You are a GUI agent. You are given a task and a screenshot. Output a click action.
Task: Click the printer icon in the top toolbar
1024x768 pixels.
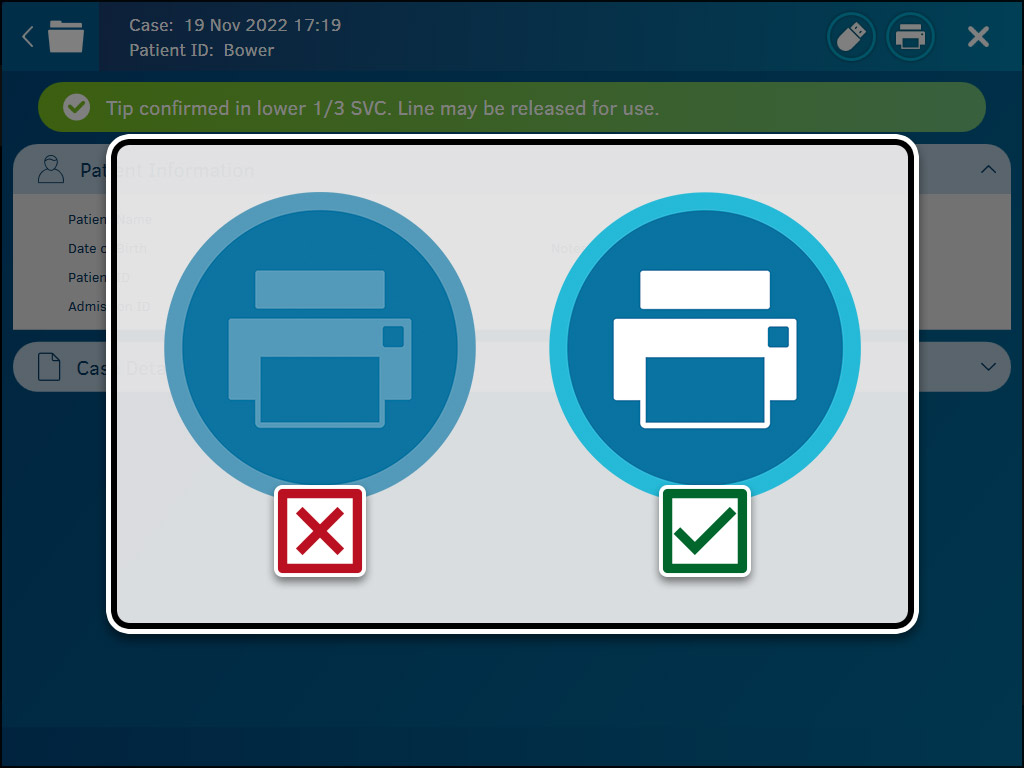click(911, 36)
